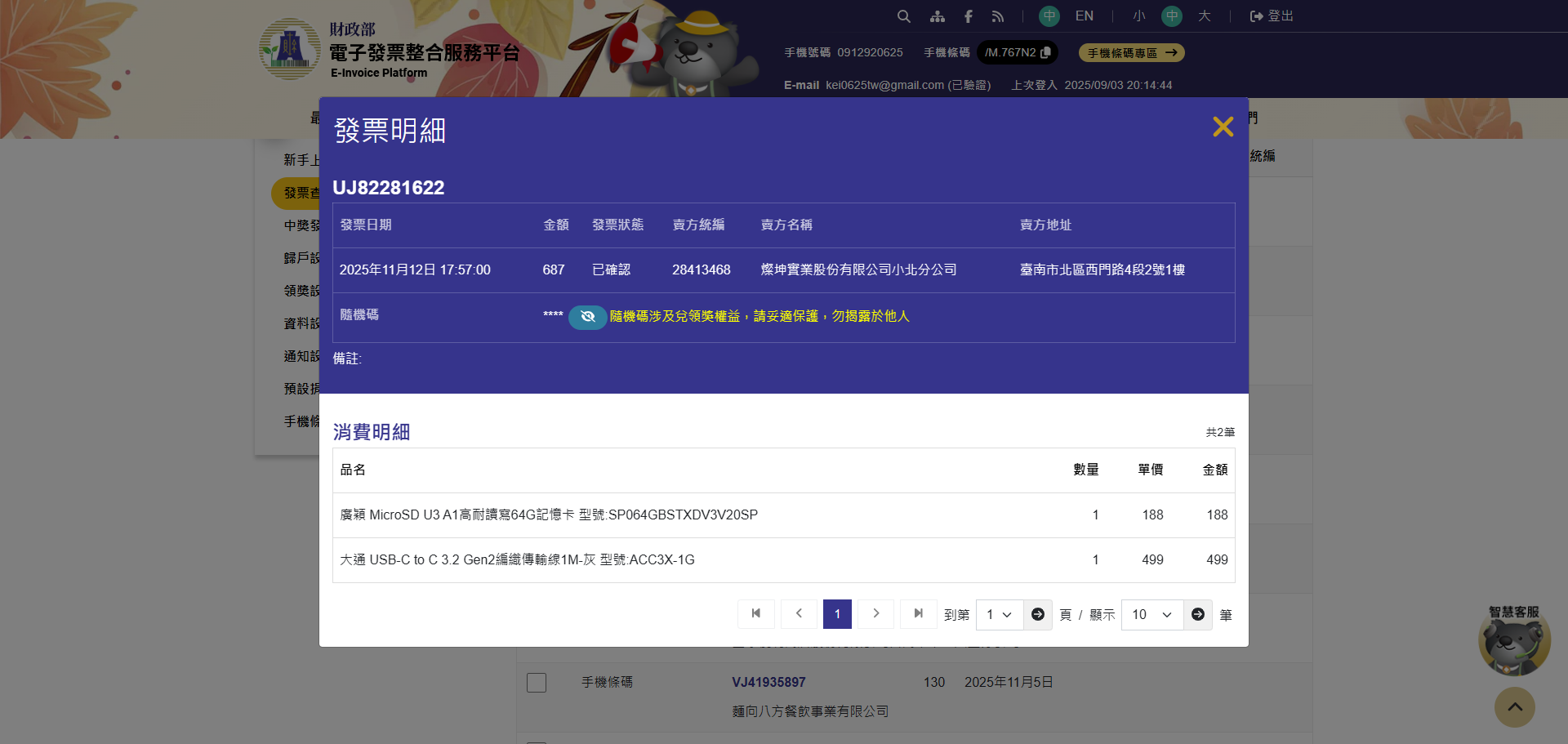Expand the page number dropdown
Screen dimensions: 1568x744
[x=999, y=614]
